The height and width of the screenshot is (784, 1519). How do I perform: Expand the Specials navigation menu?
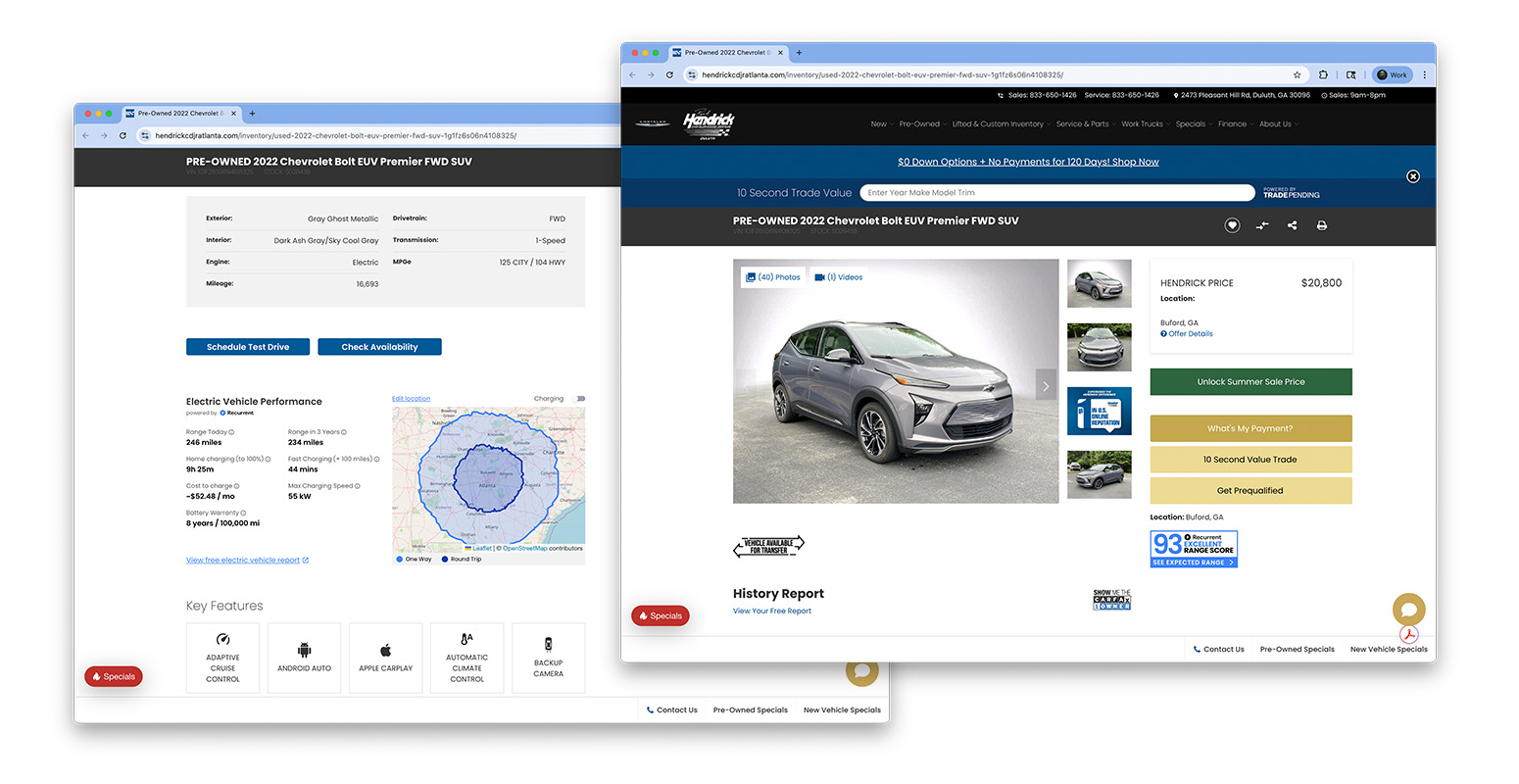1194,124
